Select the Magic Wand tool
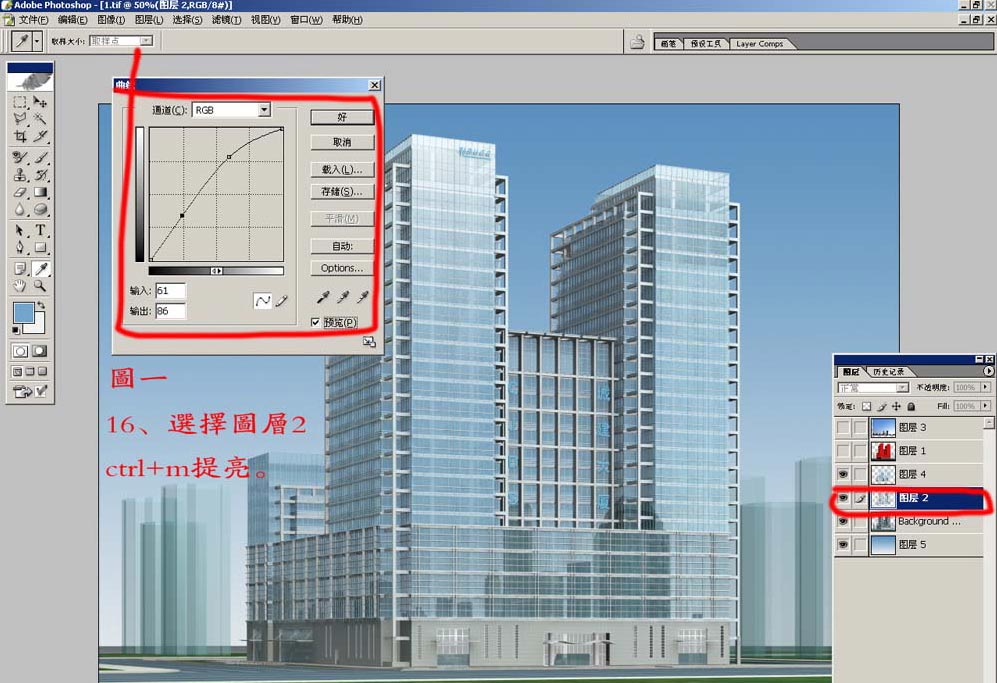 (41, 119)
